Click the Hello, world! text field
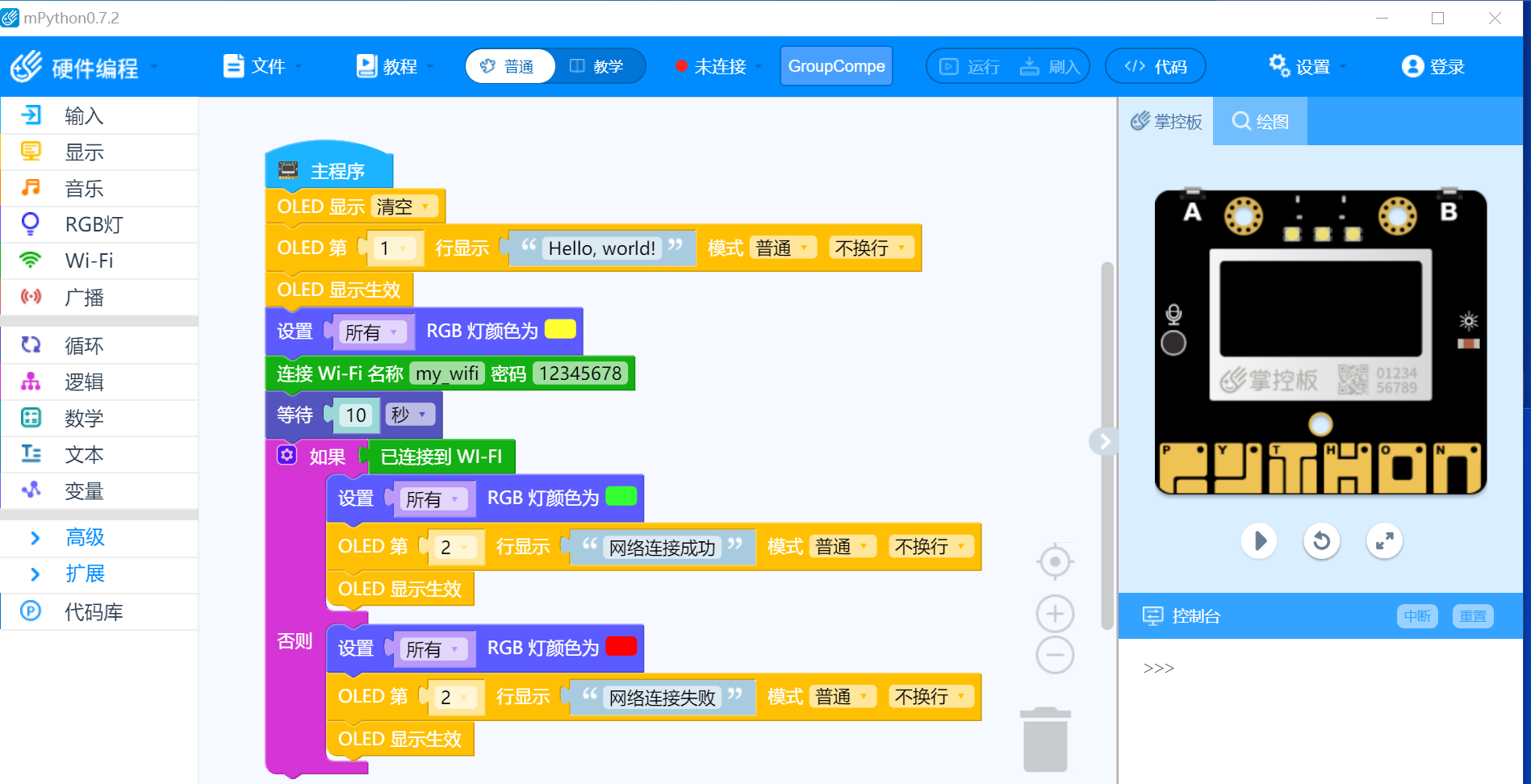This screenshot has width=1531, height=784. [602, 248]
